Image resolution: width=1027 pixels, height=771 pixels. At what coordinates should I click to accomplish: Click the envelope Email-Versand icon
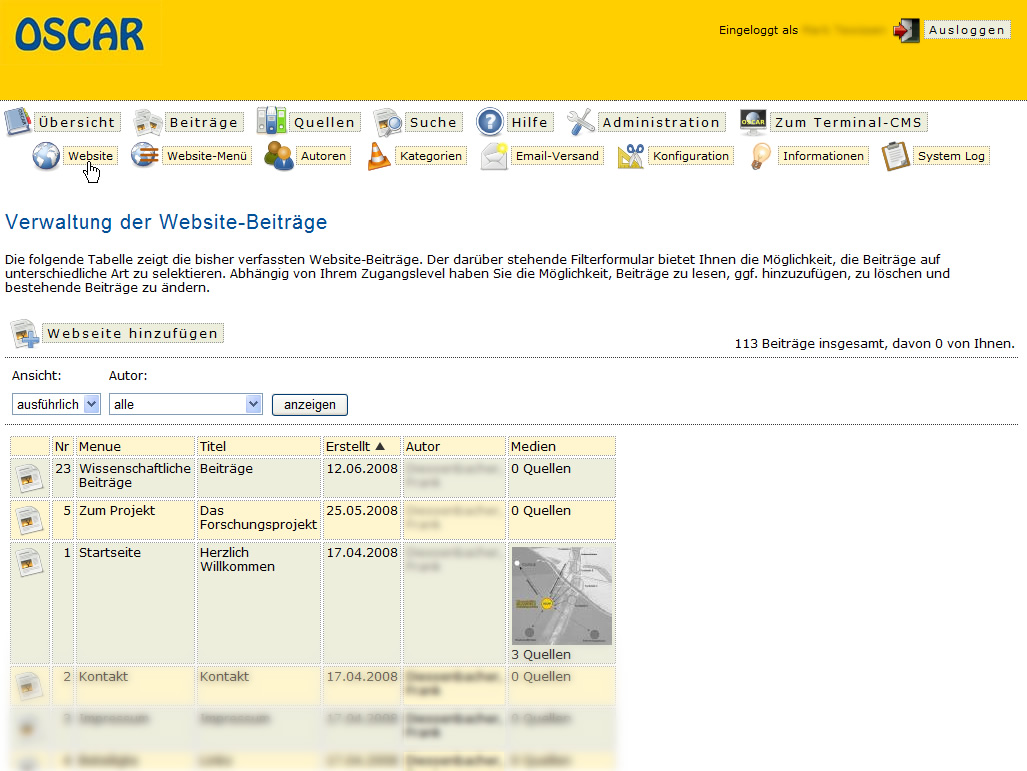pos(494,156)
